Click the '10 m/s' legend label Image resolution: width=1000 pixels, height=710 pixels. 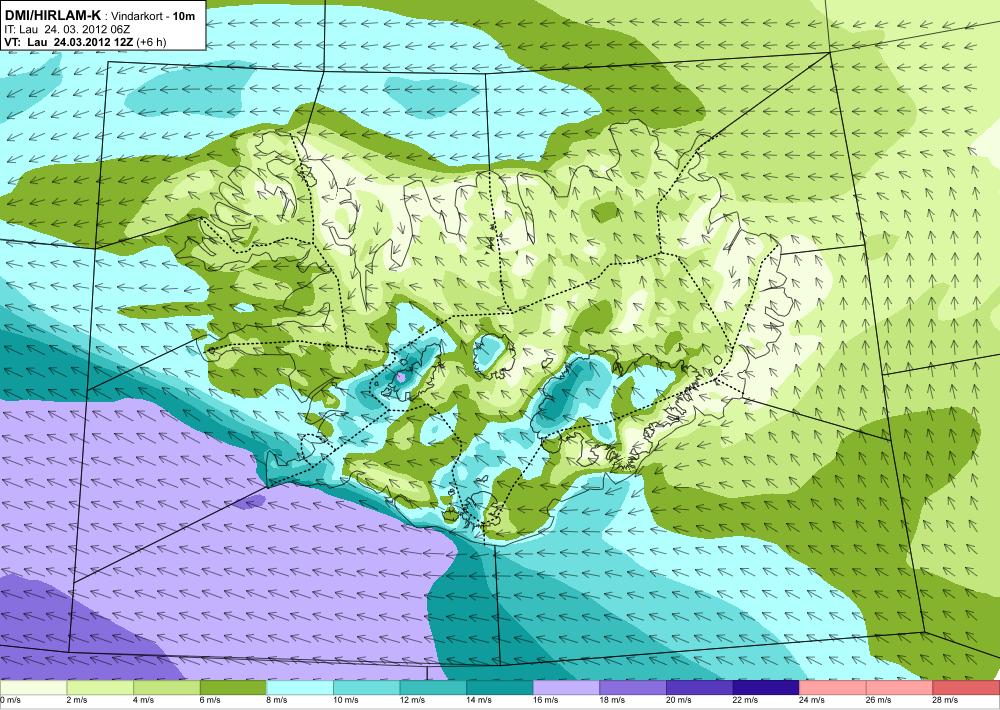point(346,700)
